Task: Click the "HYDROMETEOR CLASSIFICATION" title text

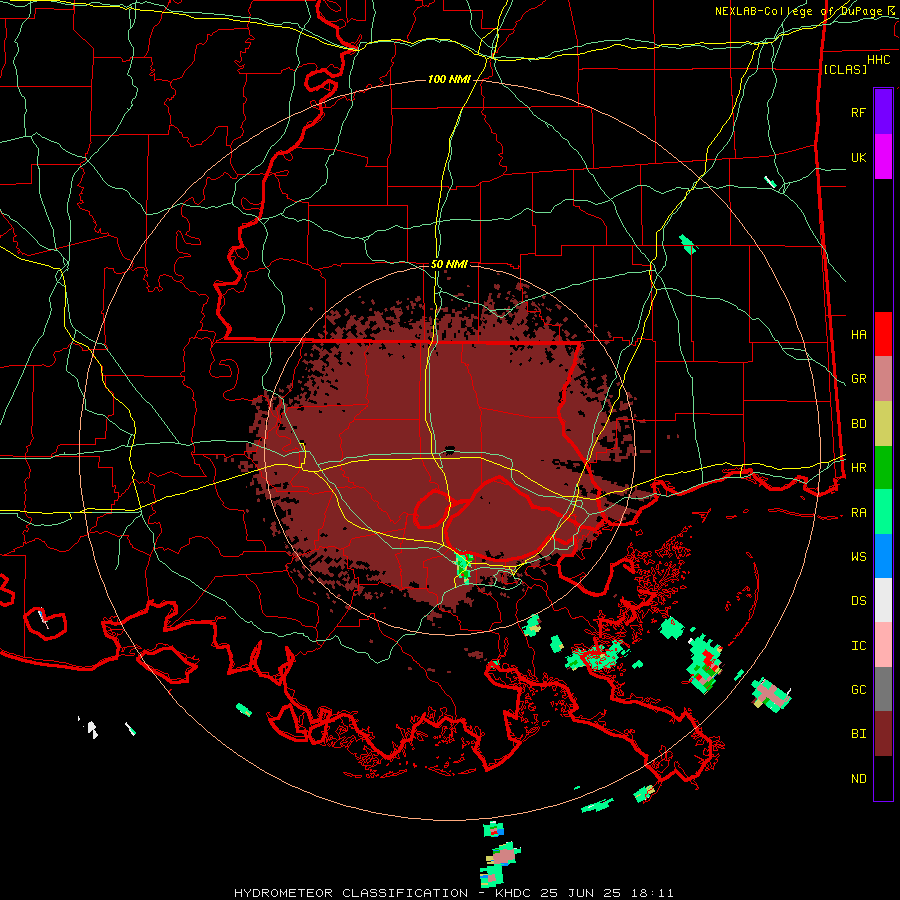Action: click(x=351, y=893)
